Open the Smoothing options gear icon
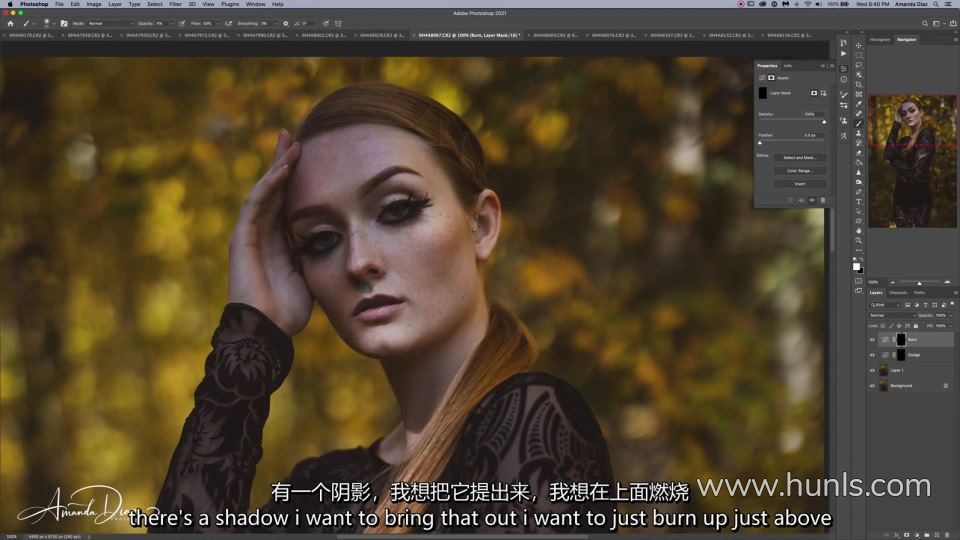This screenshot has height=540, width=960. (285, 23)
